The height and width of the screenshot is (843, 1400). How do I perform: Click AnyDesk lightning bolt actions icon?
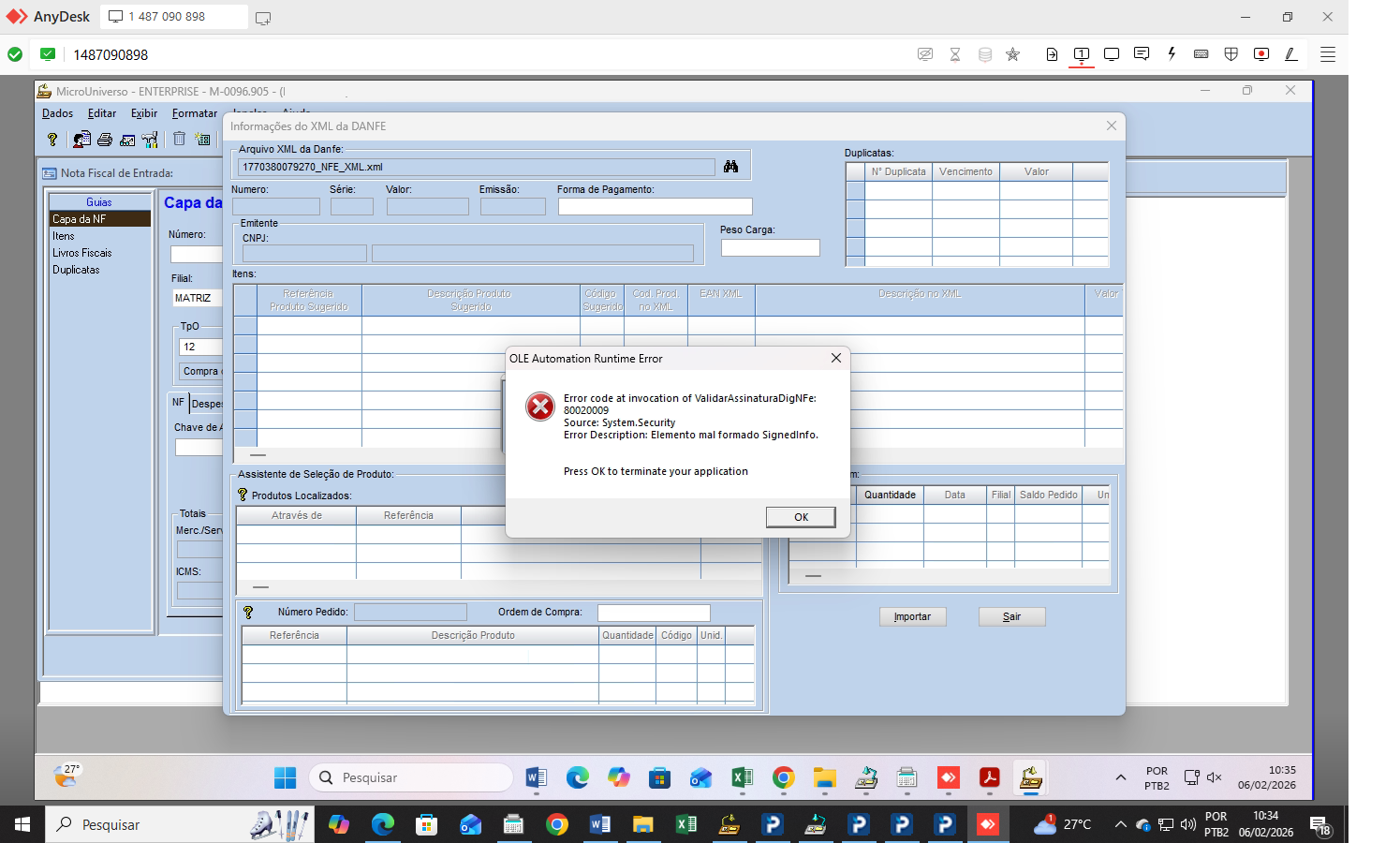[1172, 54]
